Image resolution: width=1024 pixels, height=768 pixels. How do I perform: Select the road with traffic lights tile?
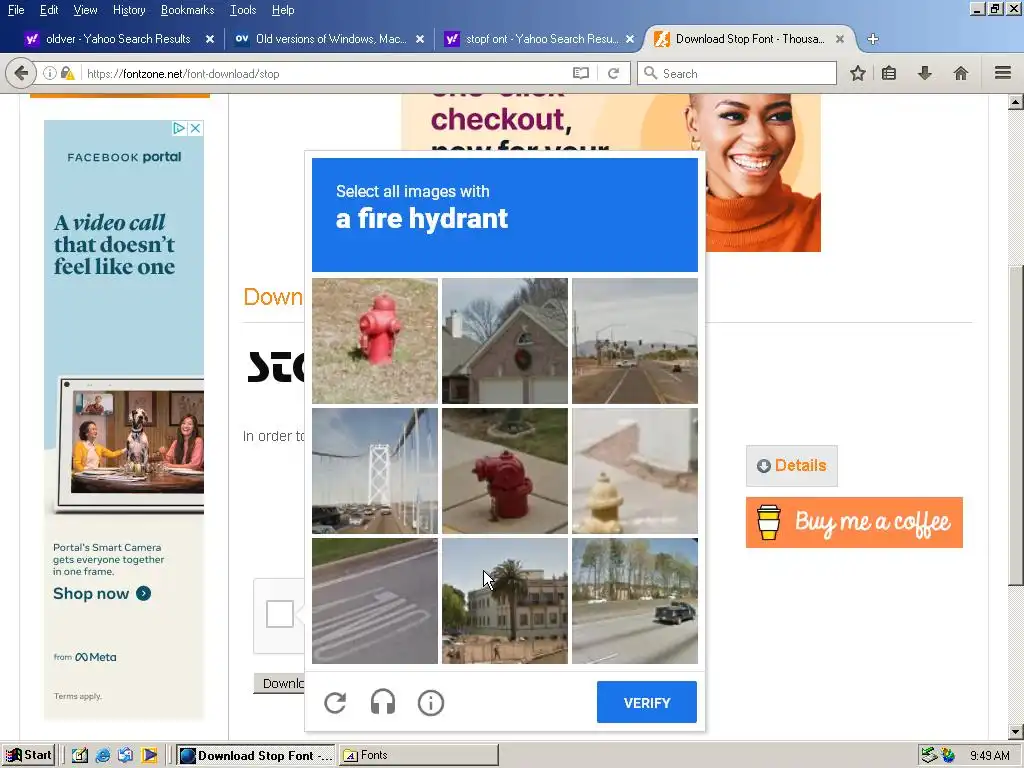pos(635,341)
